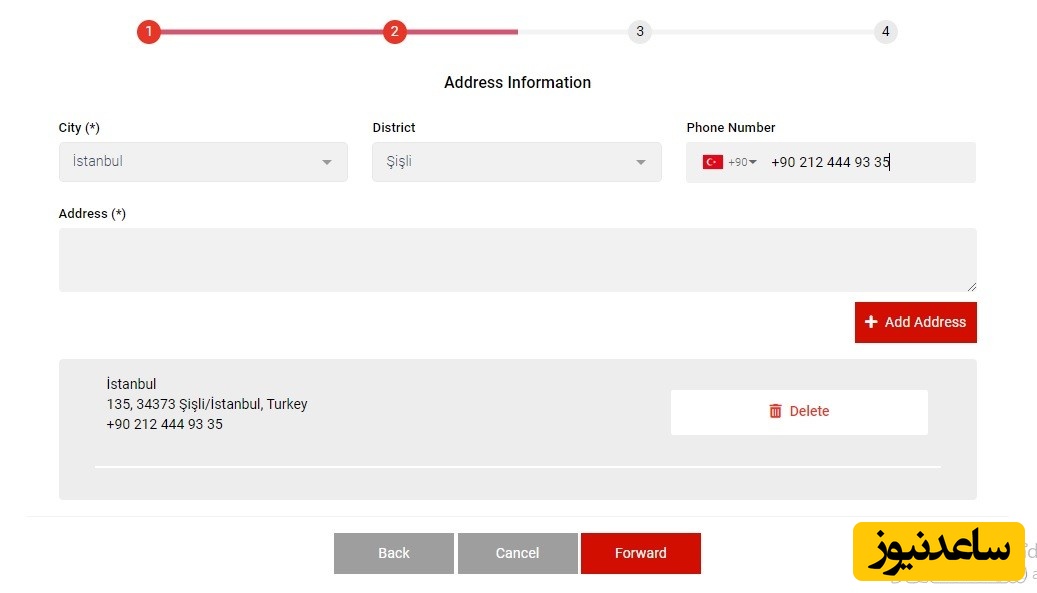Select step 2 circle in progress indicator
Viewport: 1037px width, 593px height.
[394, 32]
